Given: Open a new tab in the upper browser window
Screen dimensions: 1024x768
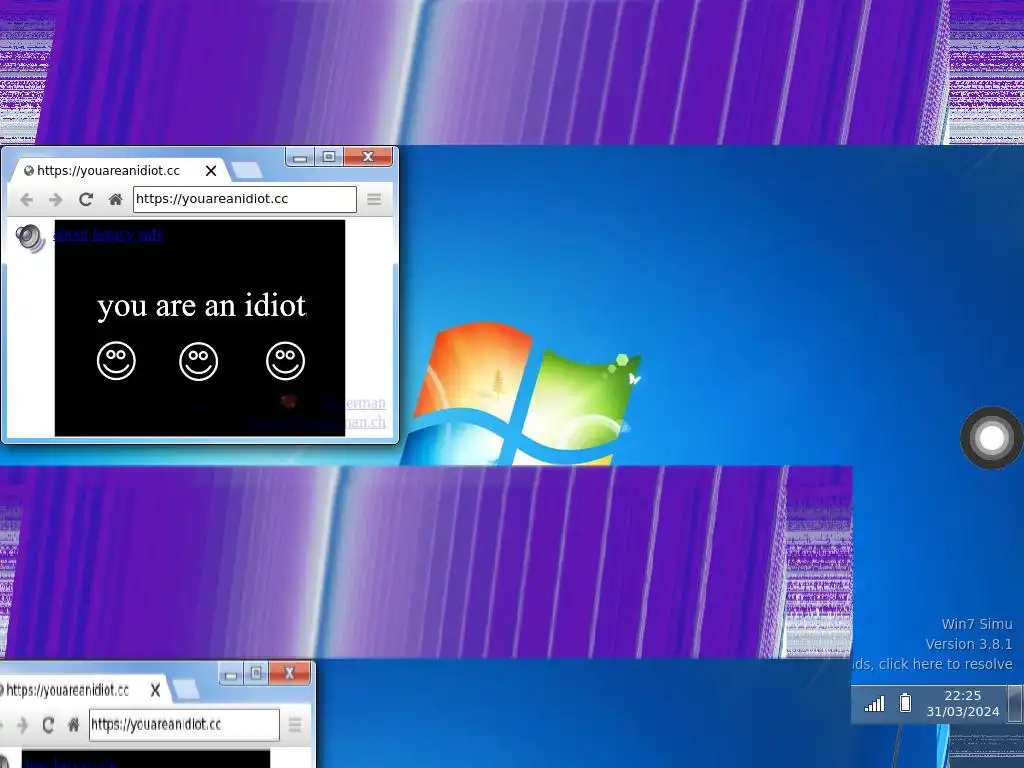Looking at the screenshot, I should tap(247, 170).
